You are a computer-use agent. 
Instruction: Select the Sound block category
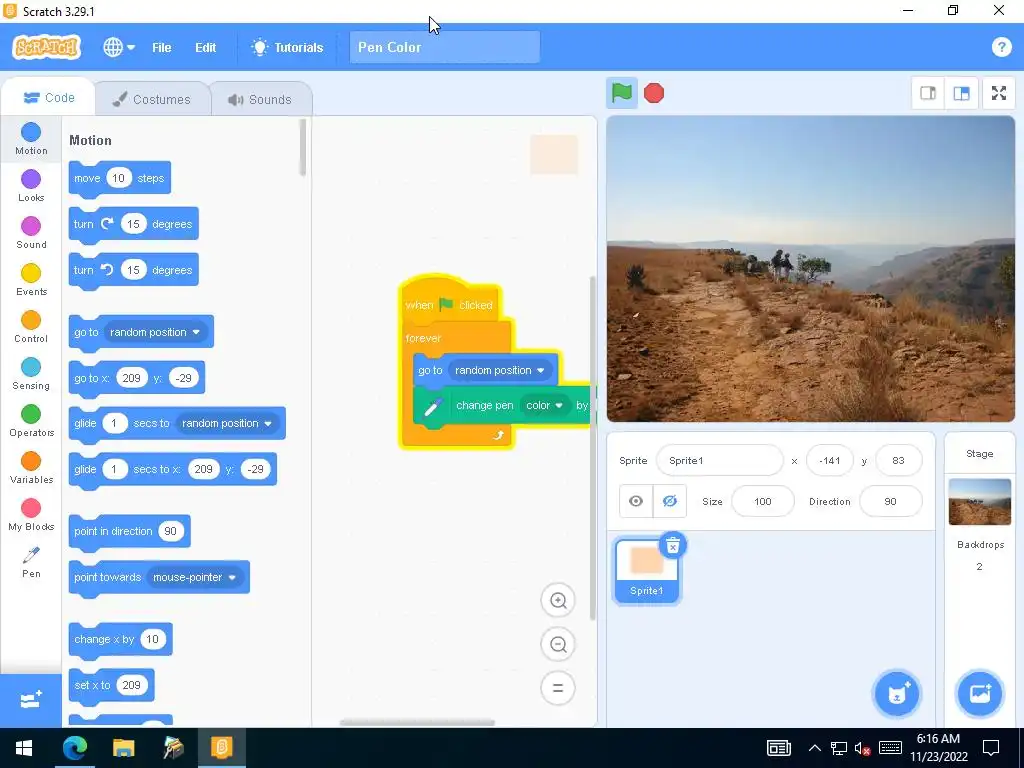tap(31, 232)
